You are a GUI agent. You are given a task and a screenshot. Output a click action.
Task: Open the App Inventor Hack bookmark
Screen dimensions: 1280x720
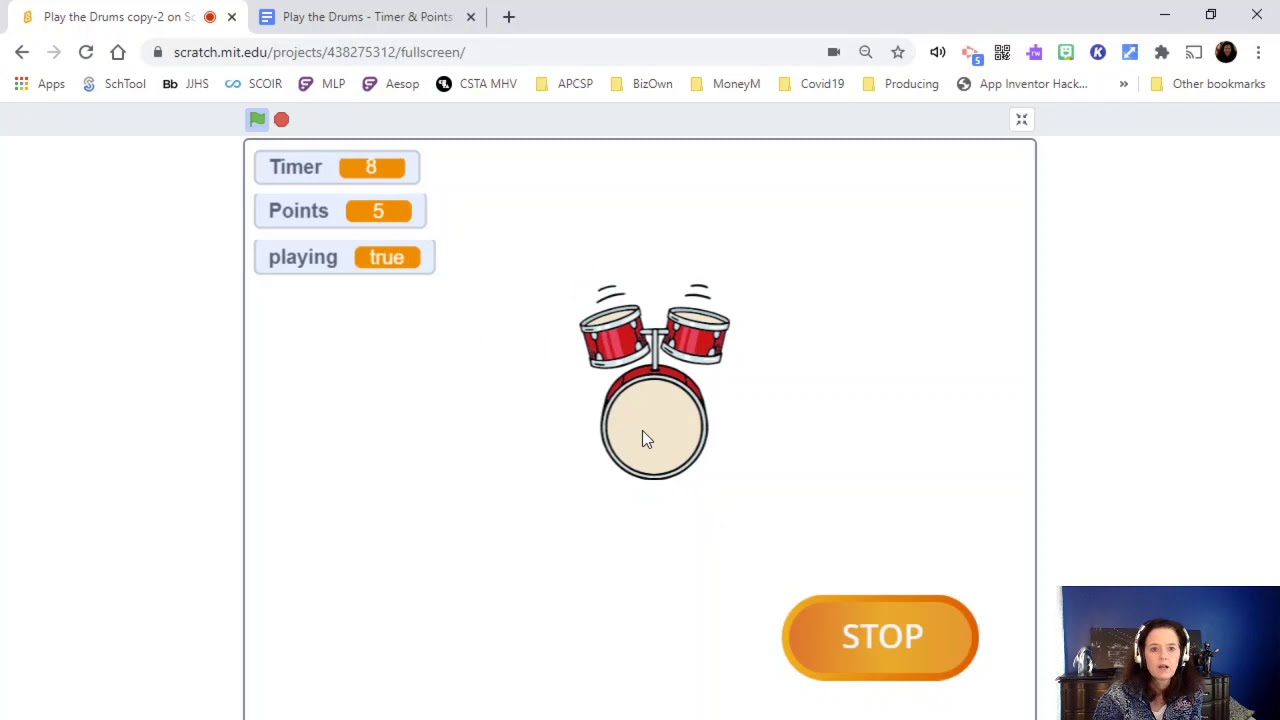click(x=1022, y=84)
